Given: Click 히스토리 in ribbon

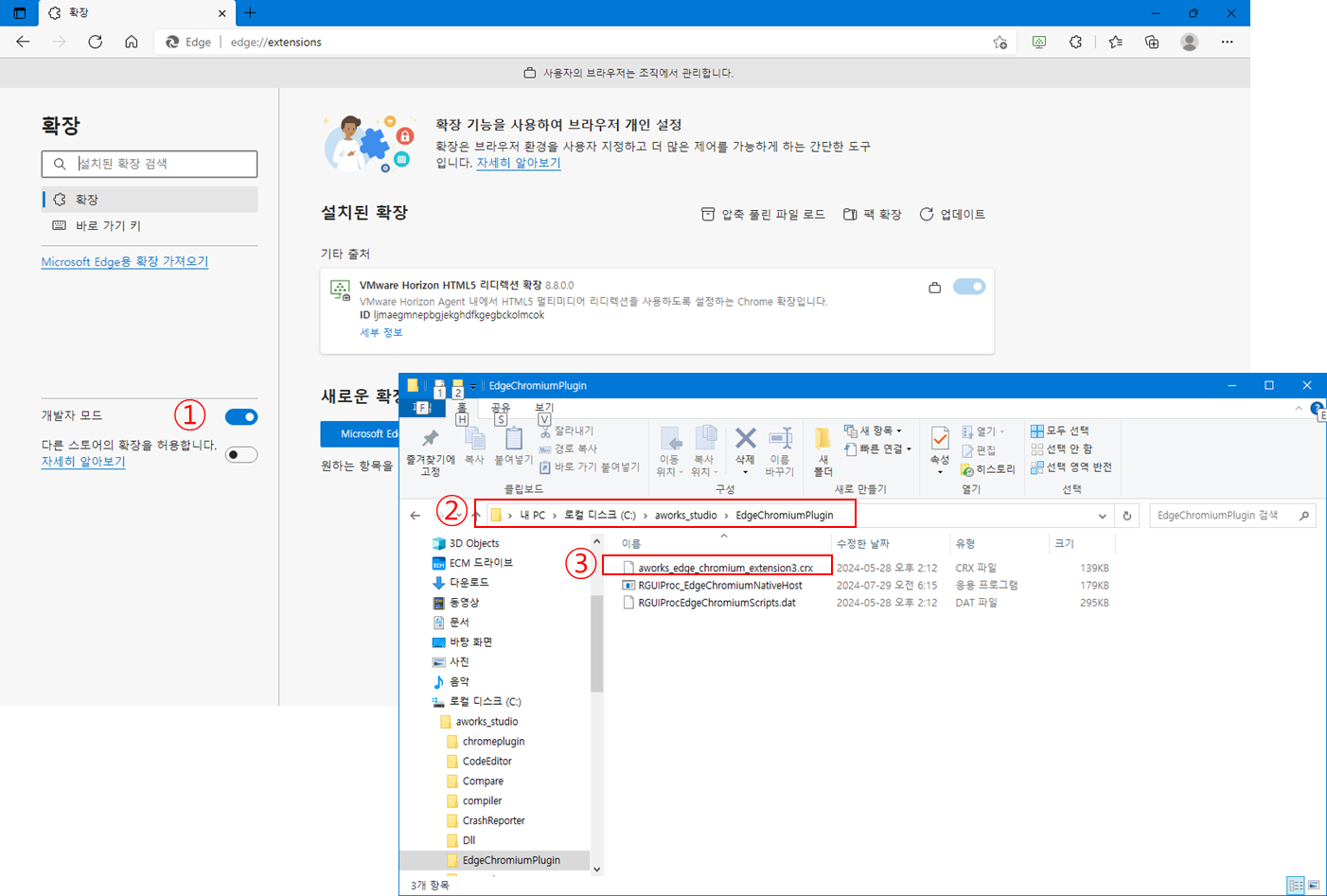Looking at the screenshot, I should pyautogui.click(x=988, y=469).
